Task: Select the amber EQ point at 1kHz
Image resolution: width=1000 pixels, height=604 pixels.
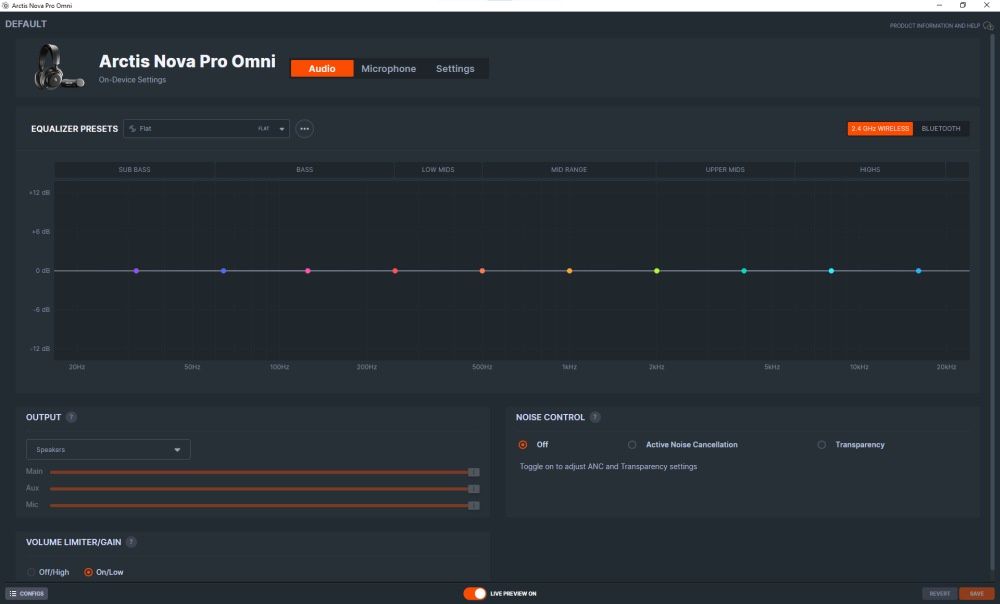Action: click(570, 271)
